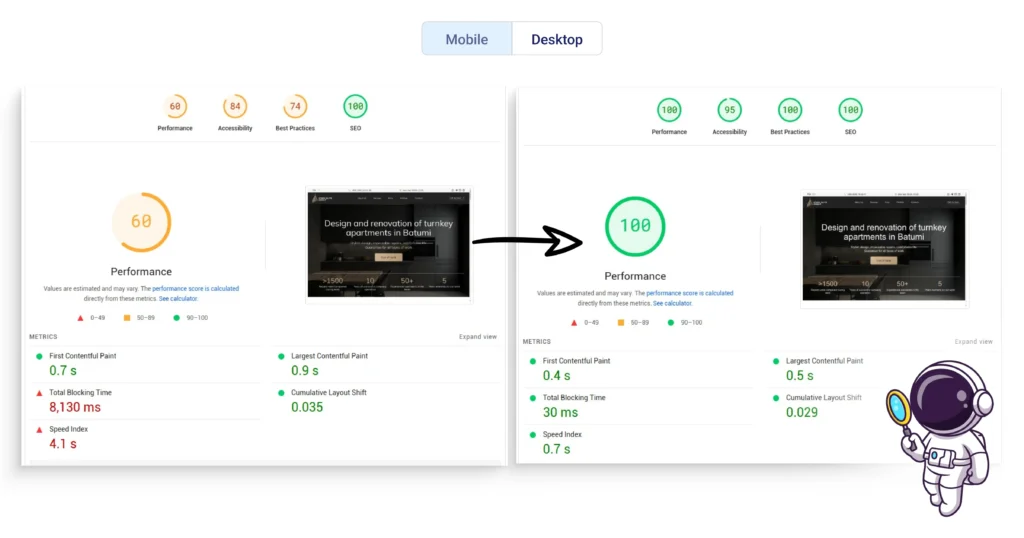
Task: Expand metrics view in right report
Action: (x=973, y=342)
